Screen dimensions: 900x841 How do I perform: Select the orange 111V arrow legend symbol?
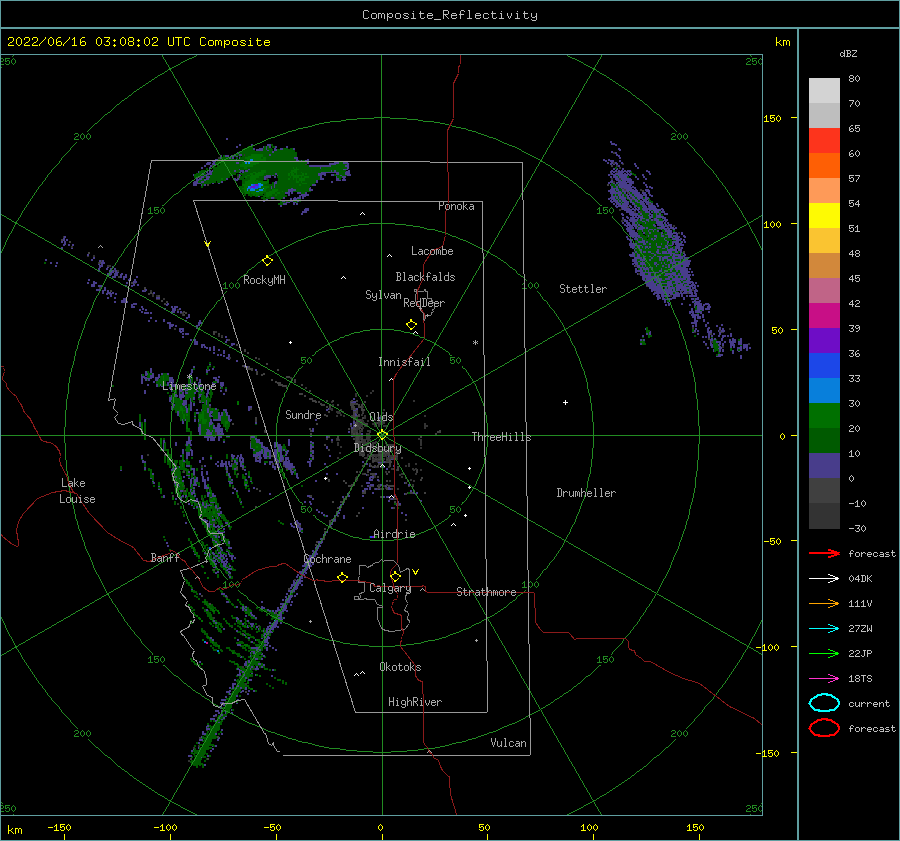(x=824, y=603)
